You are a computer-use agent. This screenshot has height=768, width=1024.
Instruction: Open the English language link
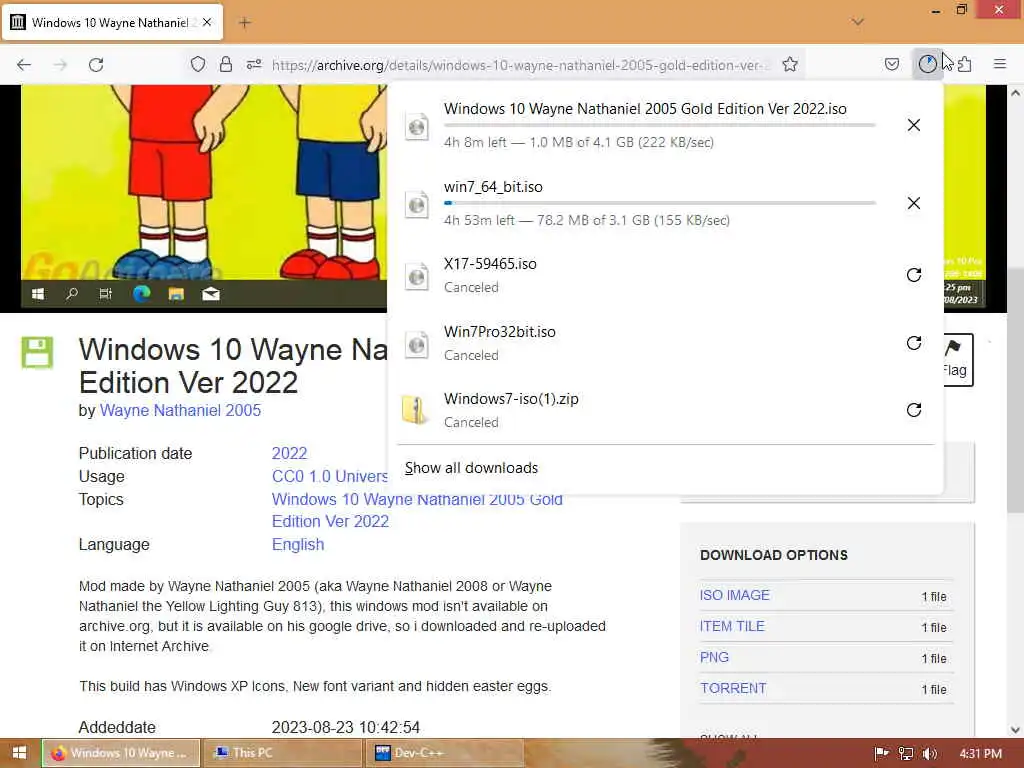tap(298, 544)
